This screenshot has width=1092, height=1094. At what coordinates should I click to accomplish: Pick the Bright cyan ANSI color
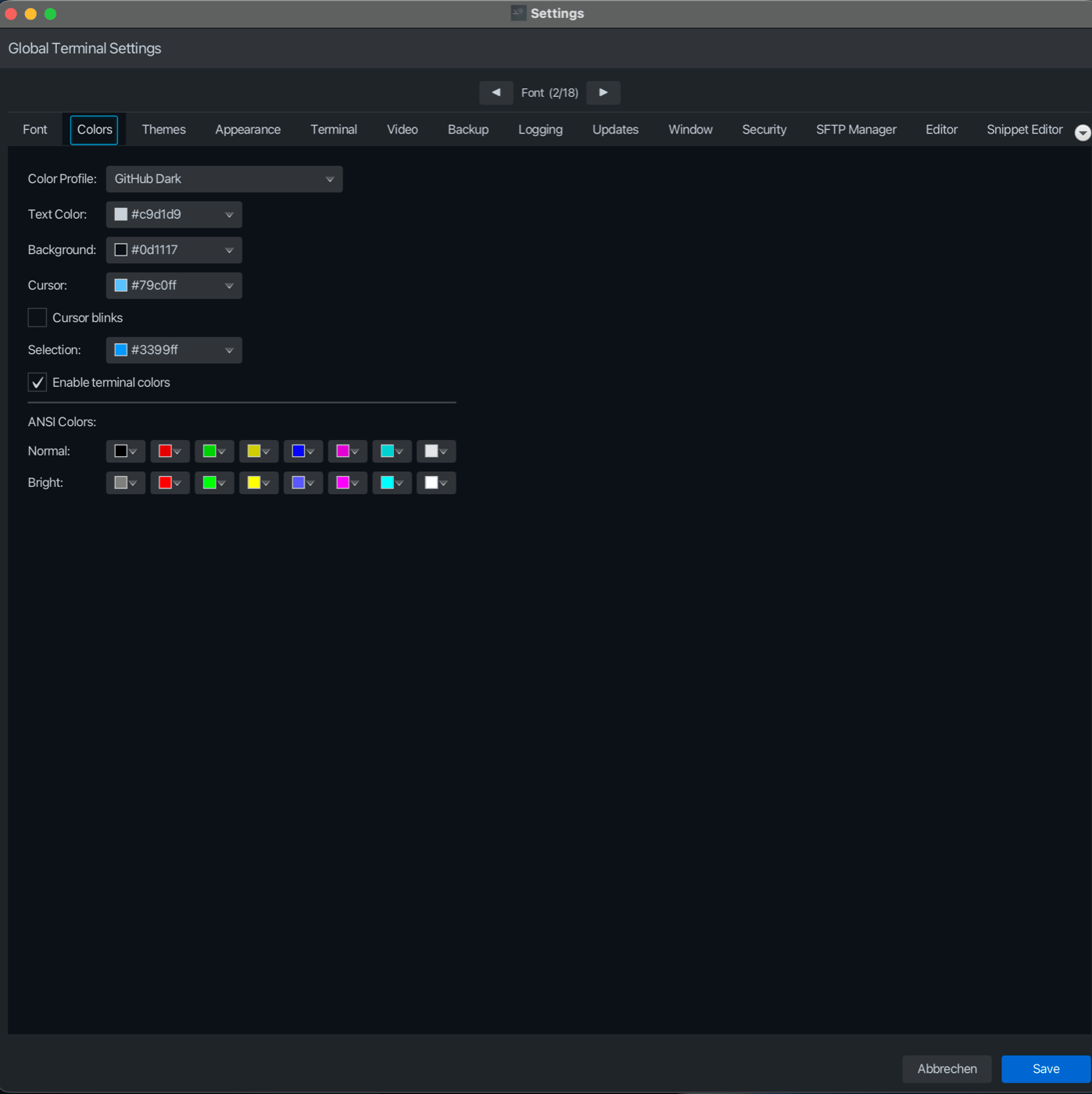392,483
